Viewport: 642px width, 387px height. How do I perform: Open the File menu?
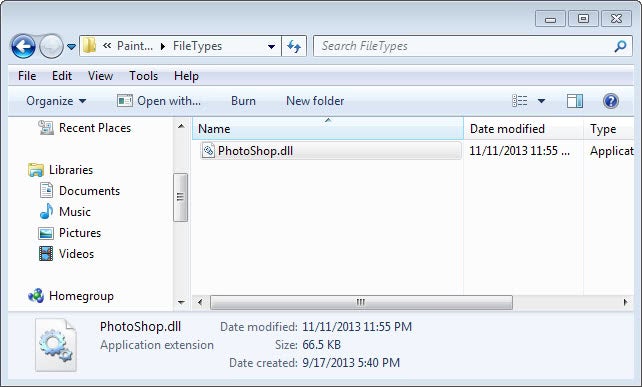[27, 76]
